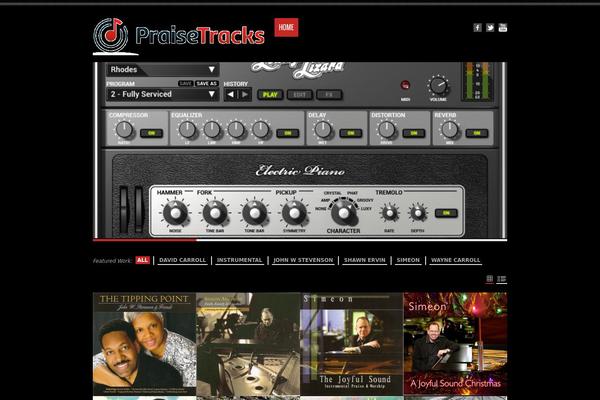Toggle the Tremolo ON switch

(447, 213)
